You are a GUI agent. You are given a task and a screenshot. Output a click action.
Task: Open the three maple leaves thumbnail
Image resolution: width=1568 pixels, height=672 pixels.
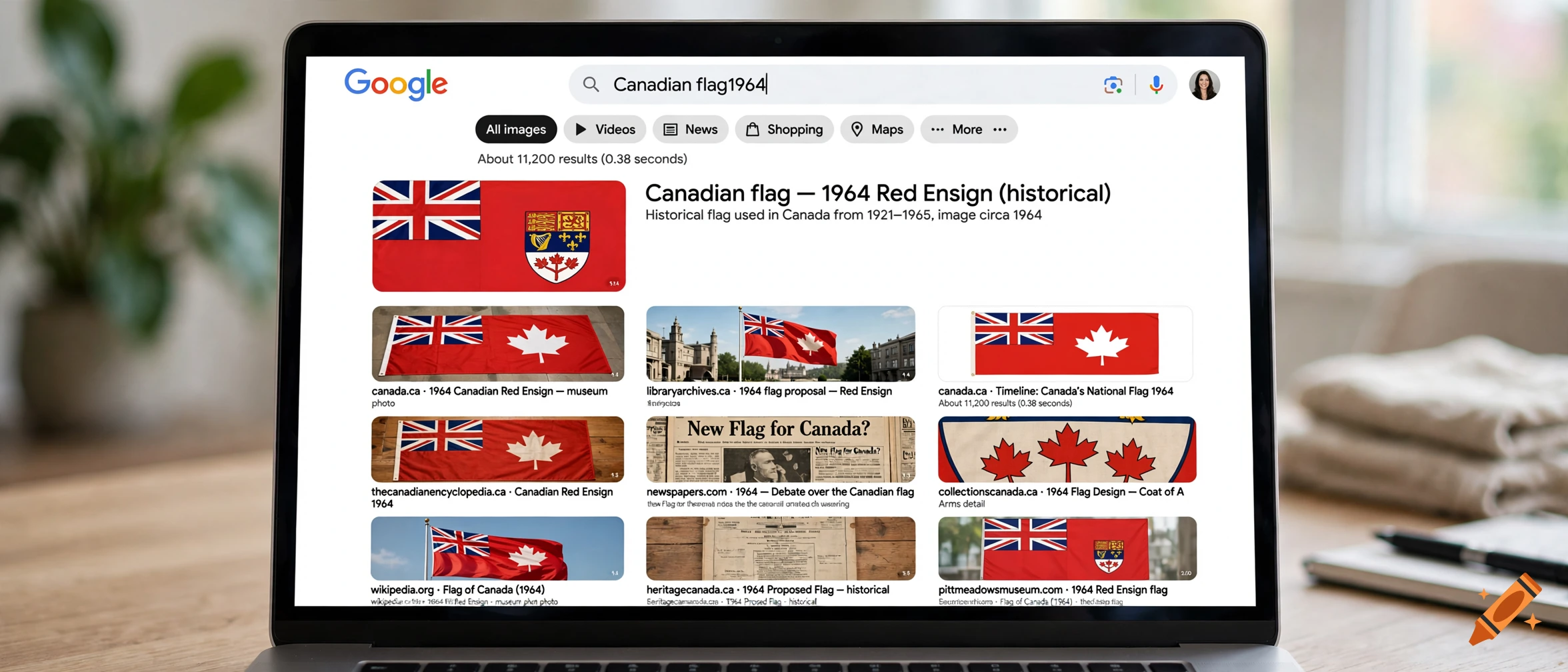pyautogui.click(x=1067, y=449)
